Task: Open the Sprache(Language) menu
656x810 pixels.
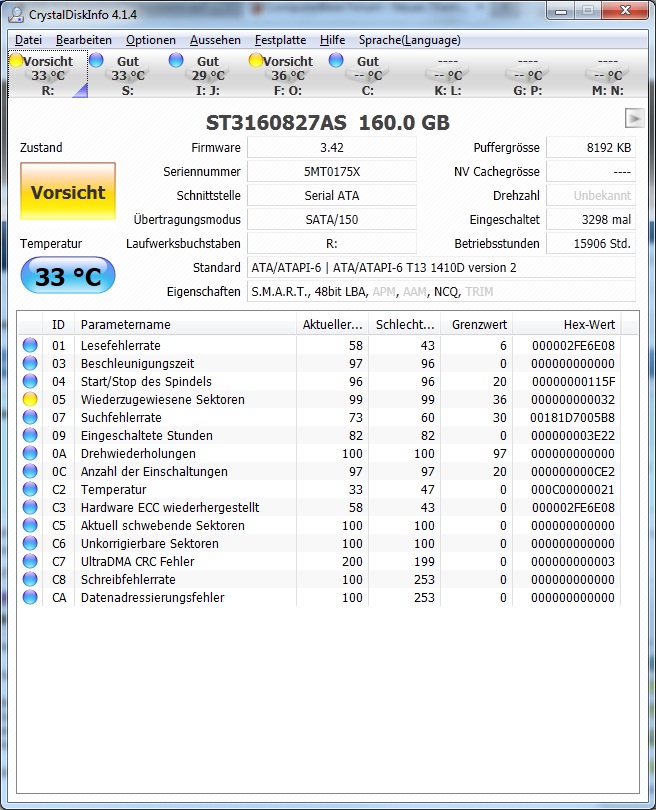Action: (x=410, y=40)
